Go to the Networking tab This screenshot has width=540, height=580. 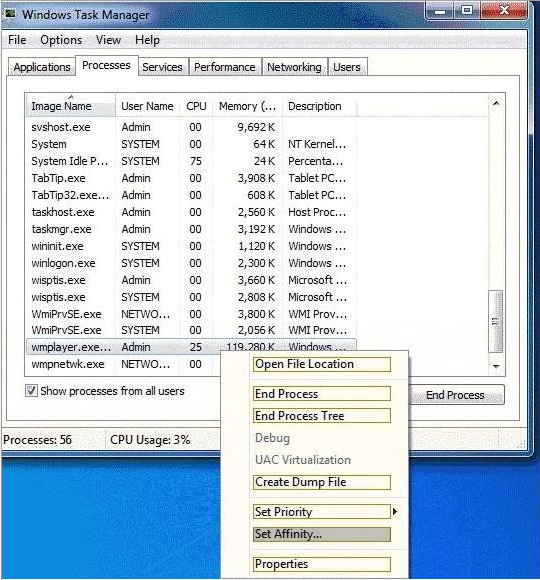[294, 67]
